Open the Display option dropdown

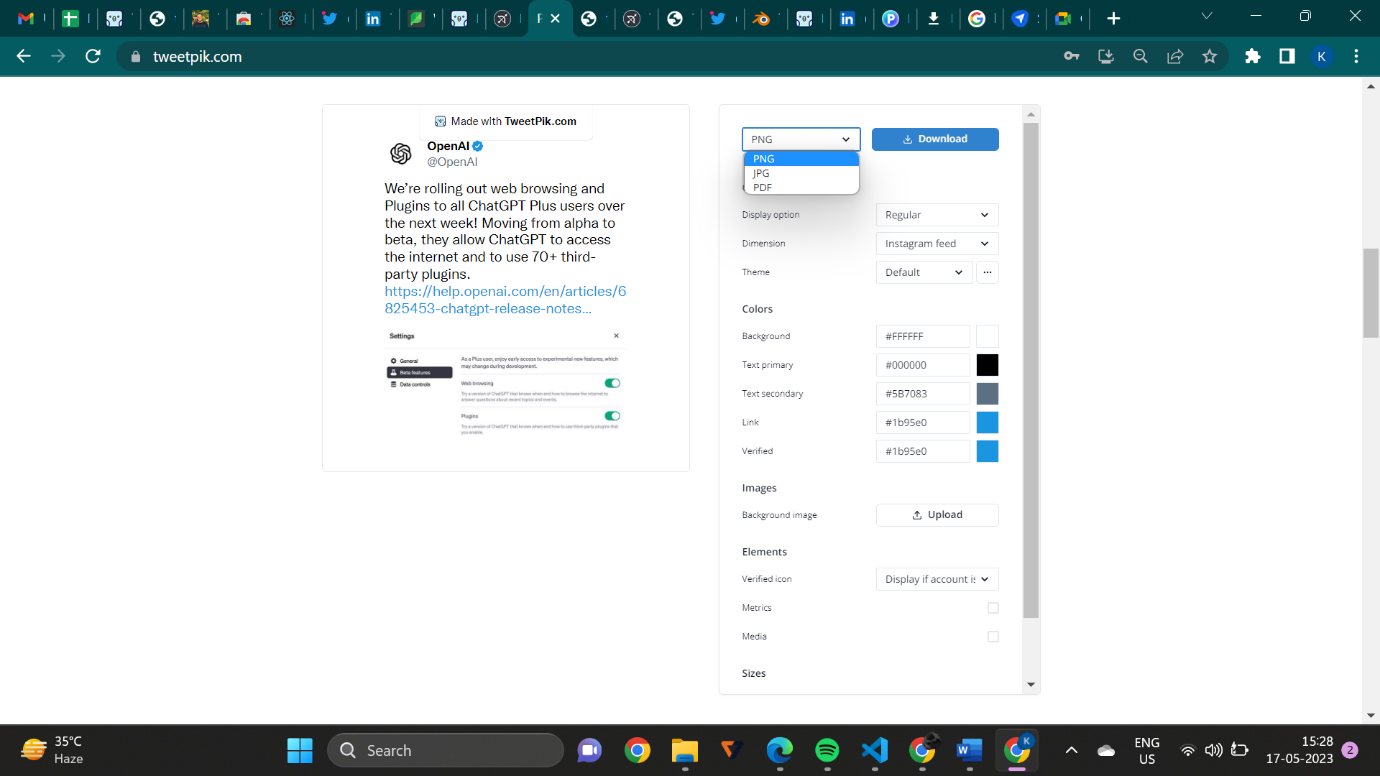coord(937,215)
